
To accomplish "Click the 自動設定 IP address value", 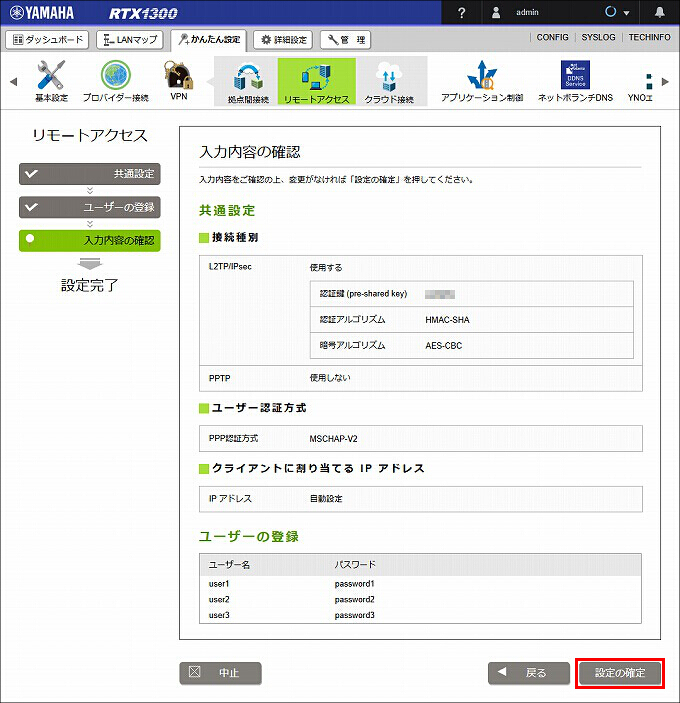I will tap(326, 499).
